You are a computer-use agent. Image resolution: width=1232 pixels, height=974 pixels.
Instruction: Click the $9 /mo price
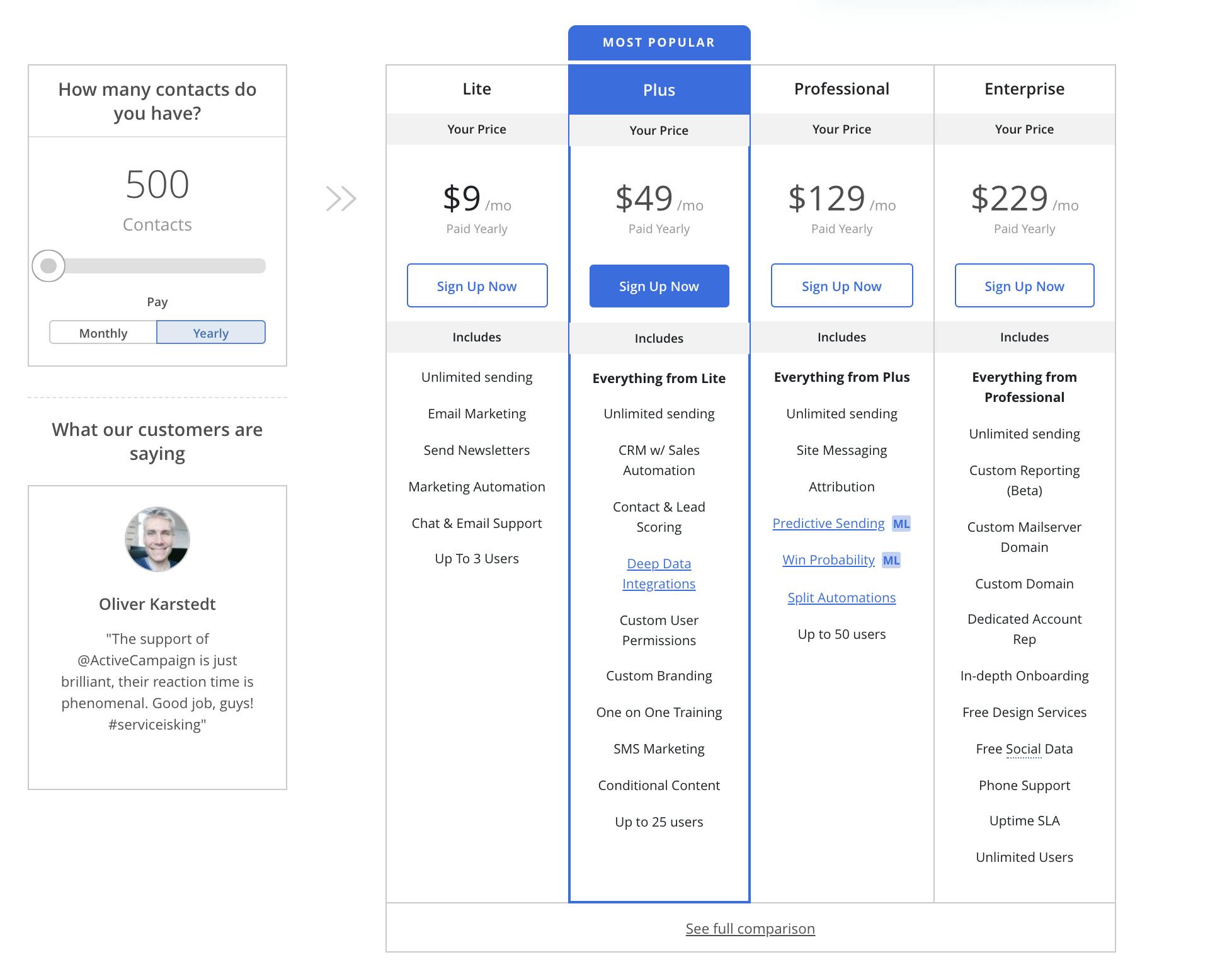[x=477, y=199]
